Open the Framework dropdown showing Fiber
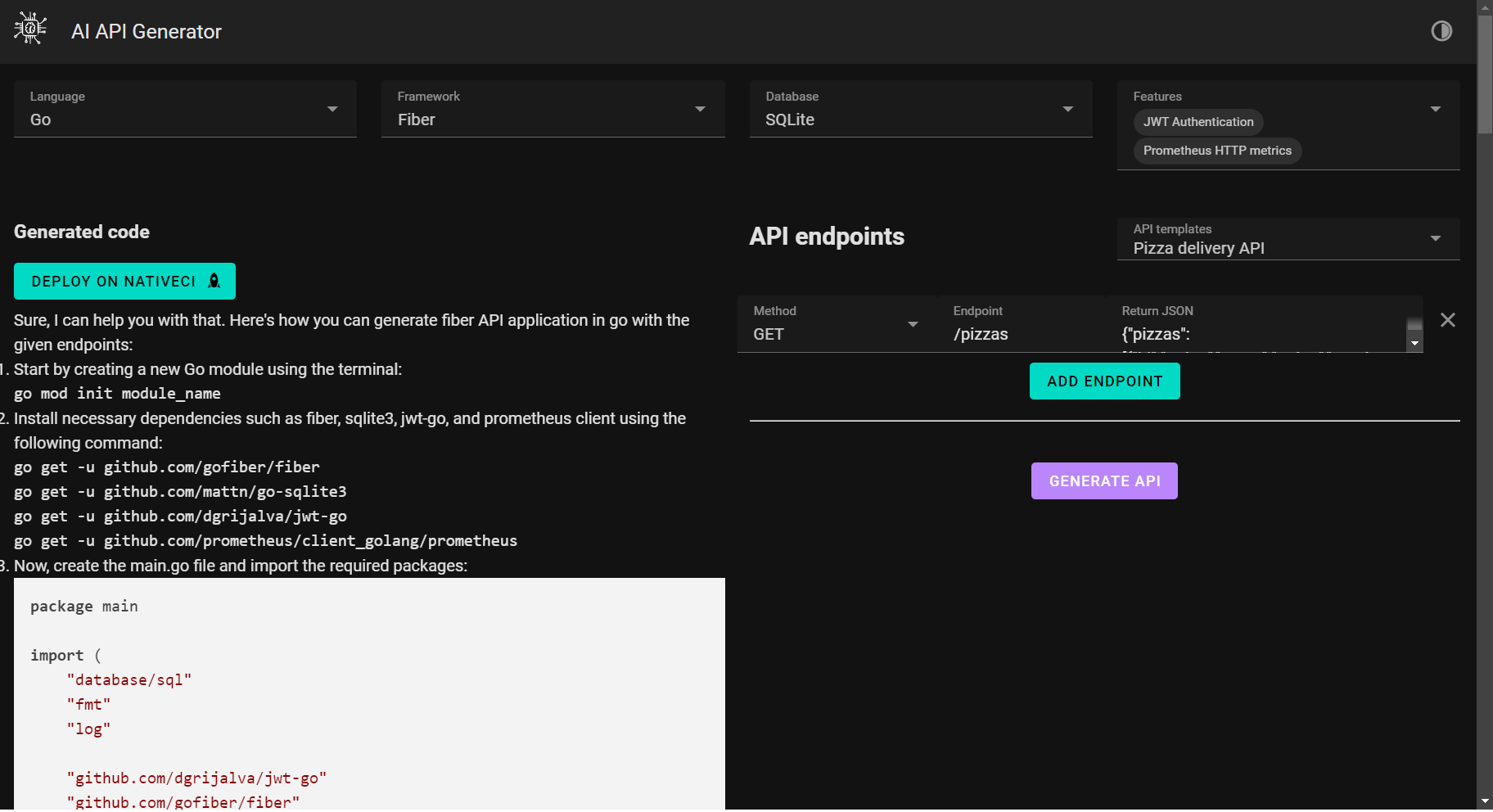This screenshot has height=812, width=1493. point(553,109)
